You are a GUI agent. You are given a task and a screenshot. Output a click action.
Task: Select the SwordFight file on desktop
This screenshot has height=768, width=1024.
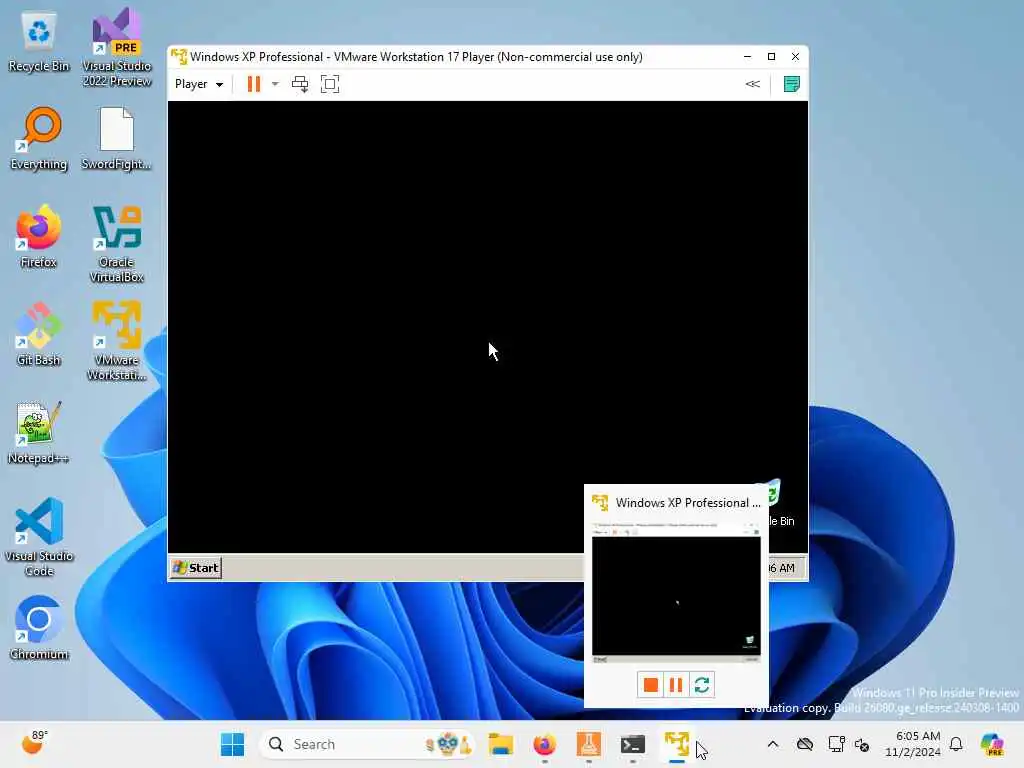(117, 138)
